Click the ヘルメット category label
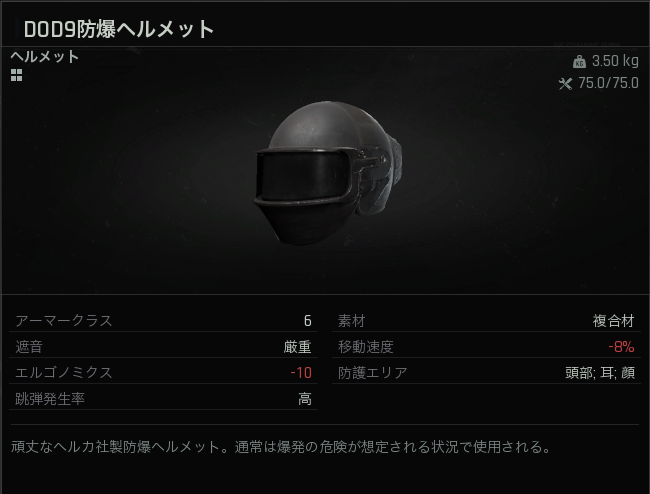The height and width of the screenshot is (494, 650). (44, 57)
